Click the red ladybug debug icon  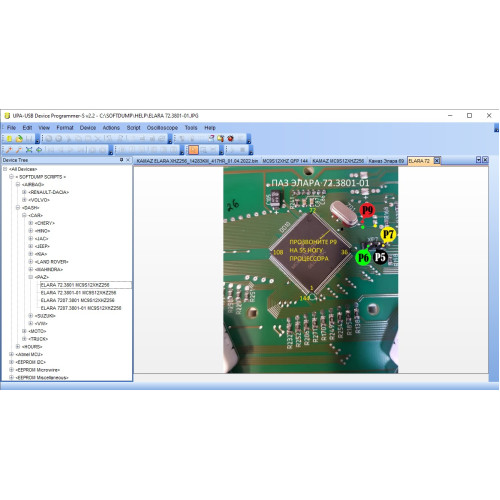(x=230, y=138)
